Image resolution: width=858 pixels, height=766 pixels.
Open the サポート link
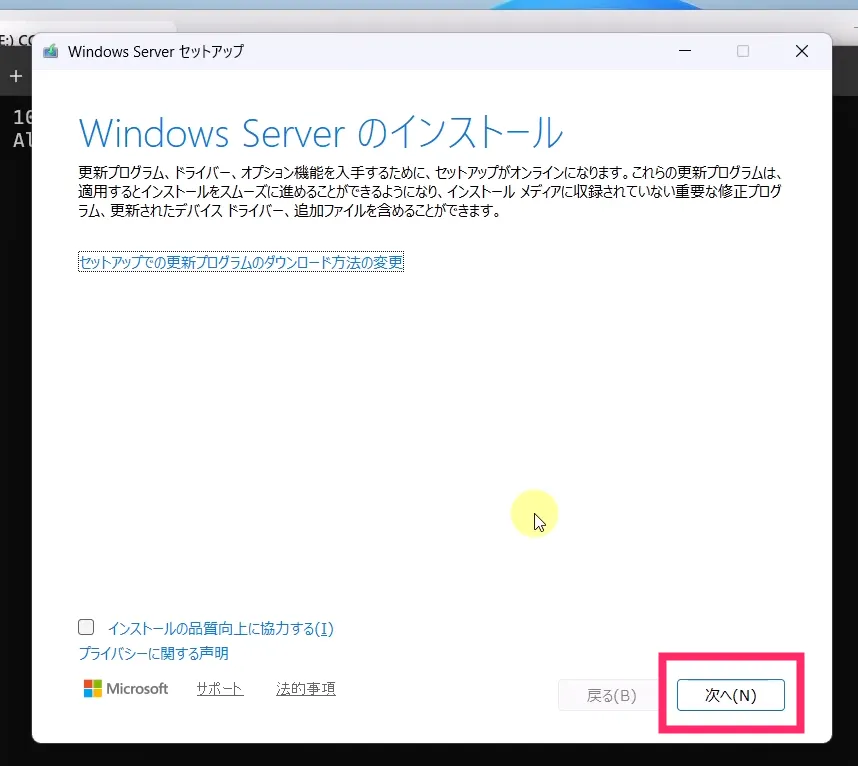(x=219, y=689)
